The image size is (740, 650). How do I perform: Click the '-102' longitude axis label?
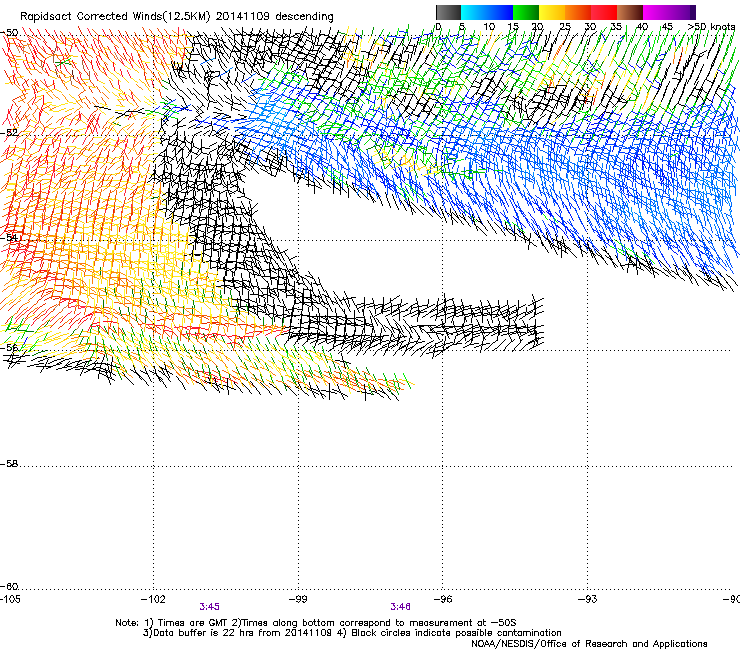(153, 599)
